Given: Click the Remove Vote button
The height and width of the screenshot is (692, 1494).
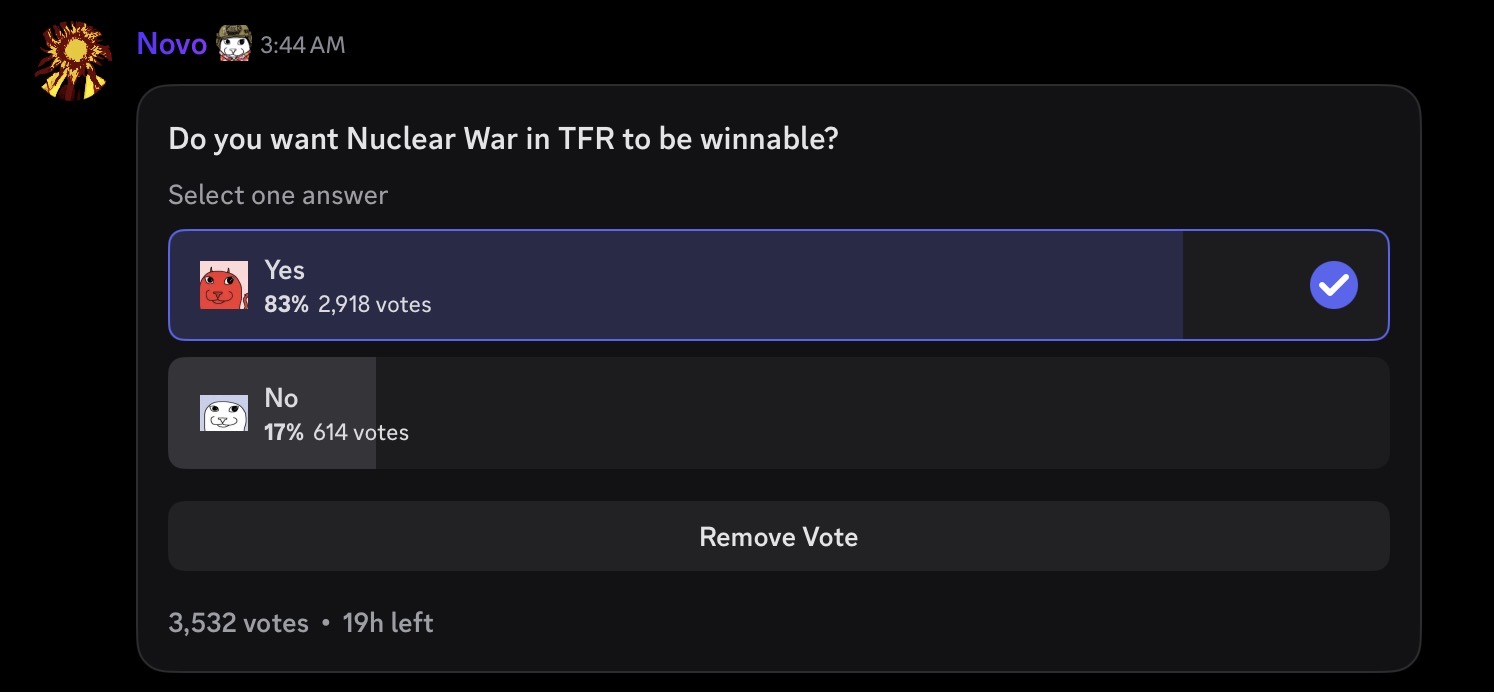Looking at the screenshot, I should pos(779,537).
